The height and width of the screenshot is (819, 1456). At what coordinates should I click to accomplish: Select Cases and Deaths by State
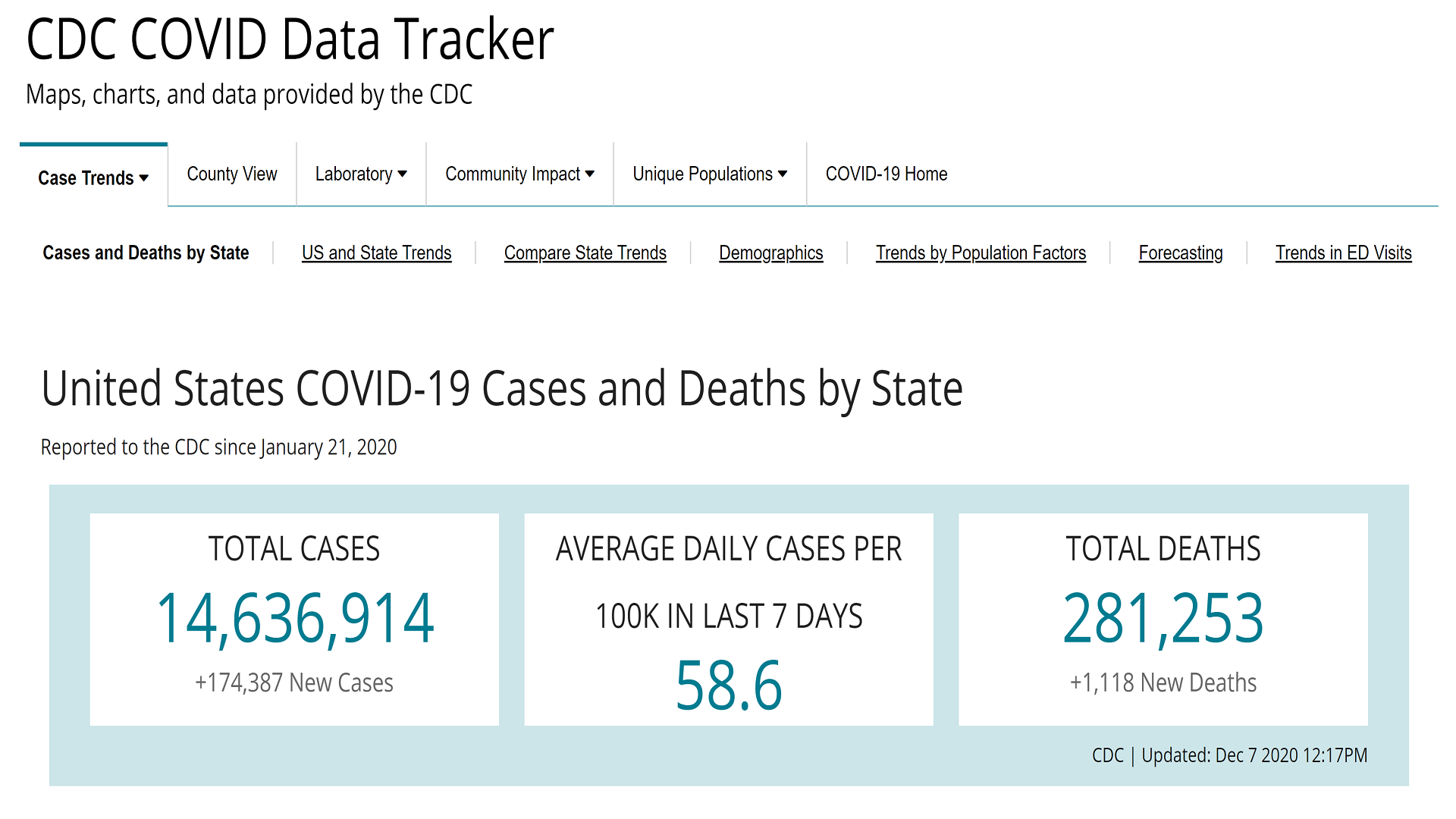click(146, 253)
